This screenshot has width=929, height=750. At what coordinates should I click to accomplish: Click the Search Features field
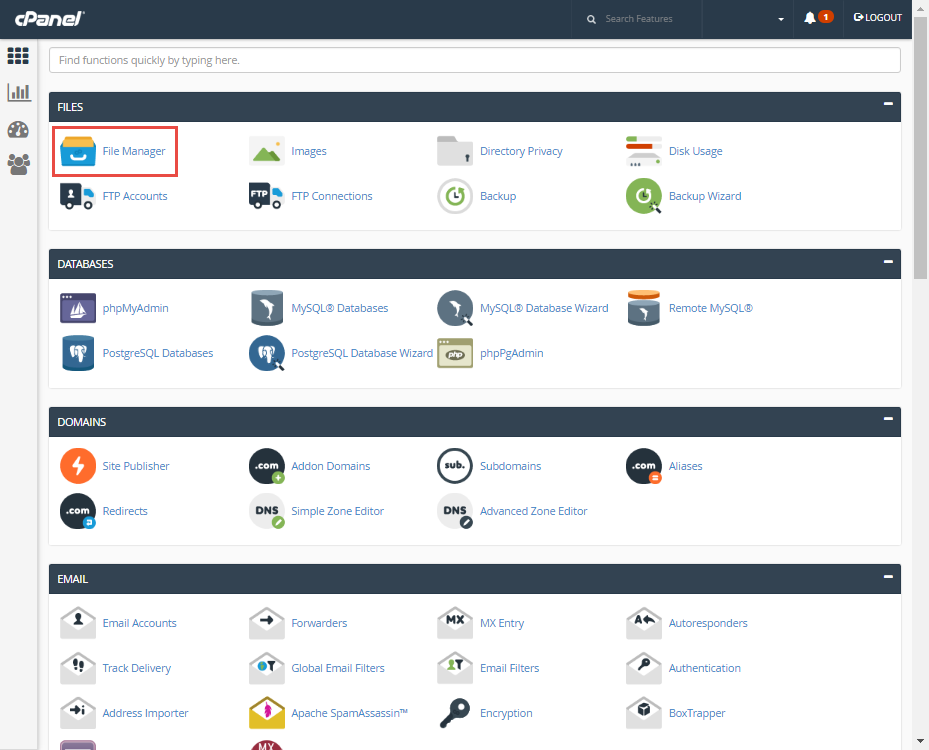click(645, 19)
